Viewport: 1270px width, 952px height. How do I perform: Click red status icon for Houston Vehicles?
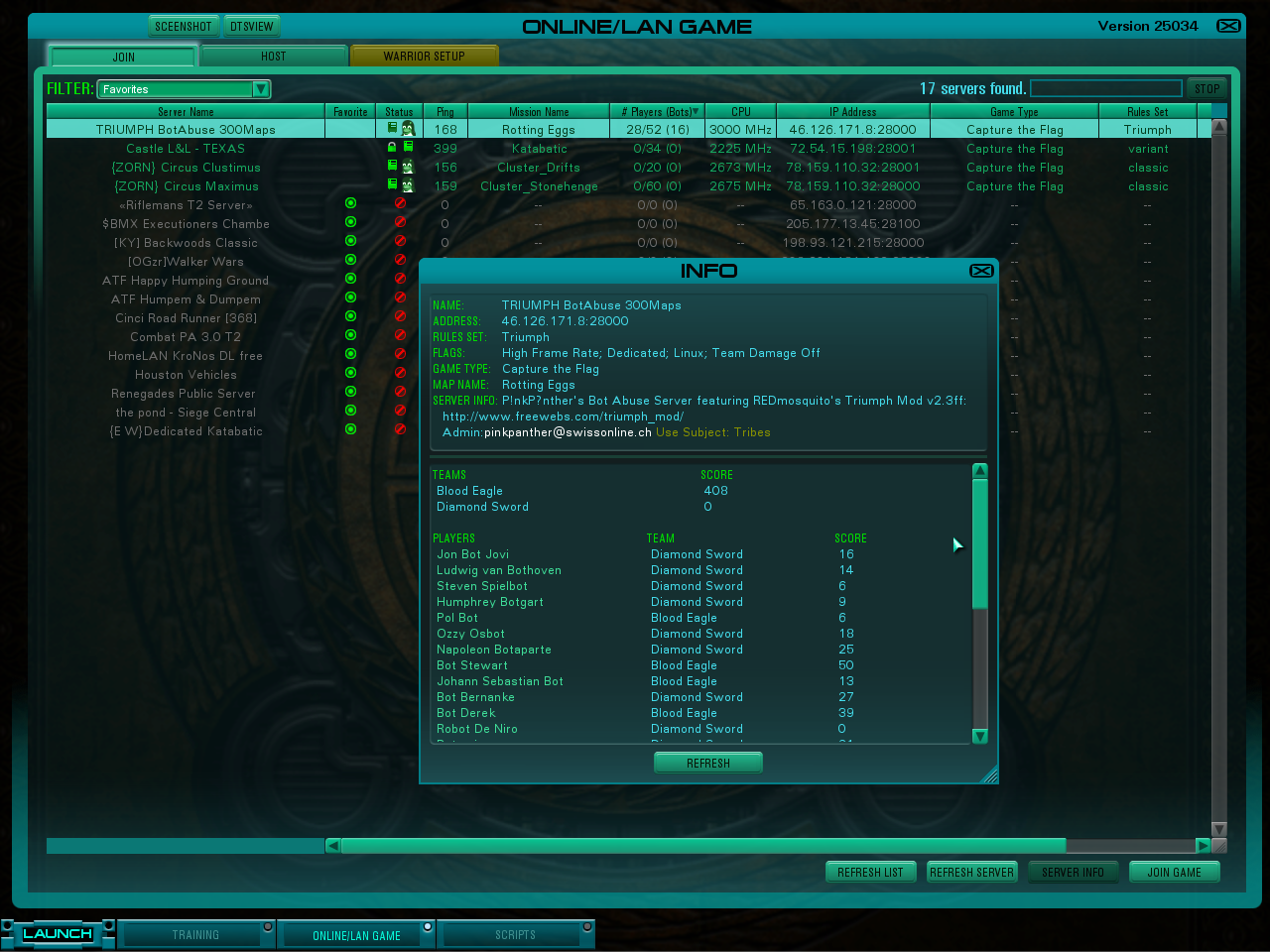tap(400, 373)
